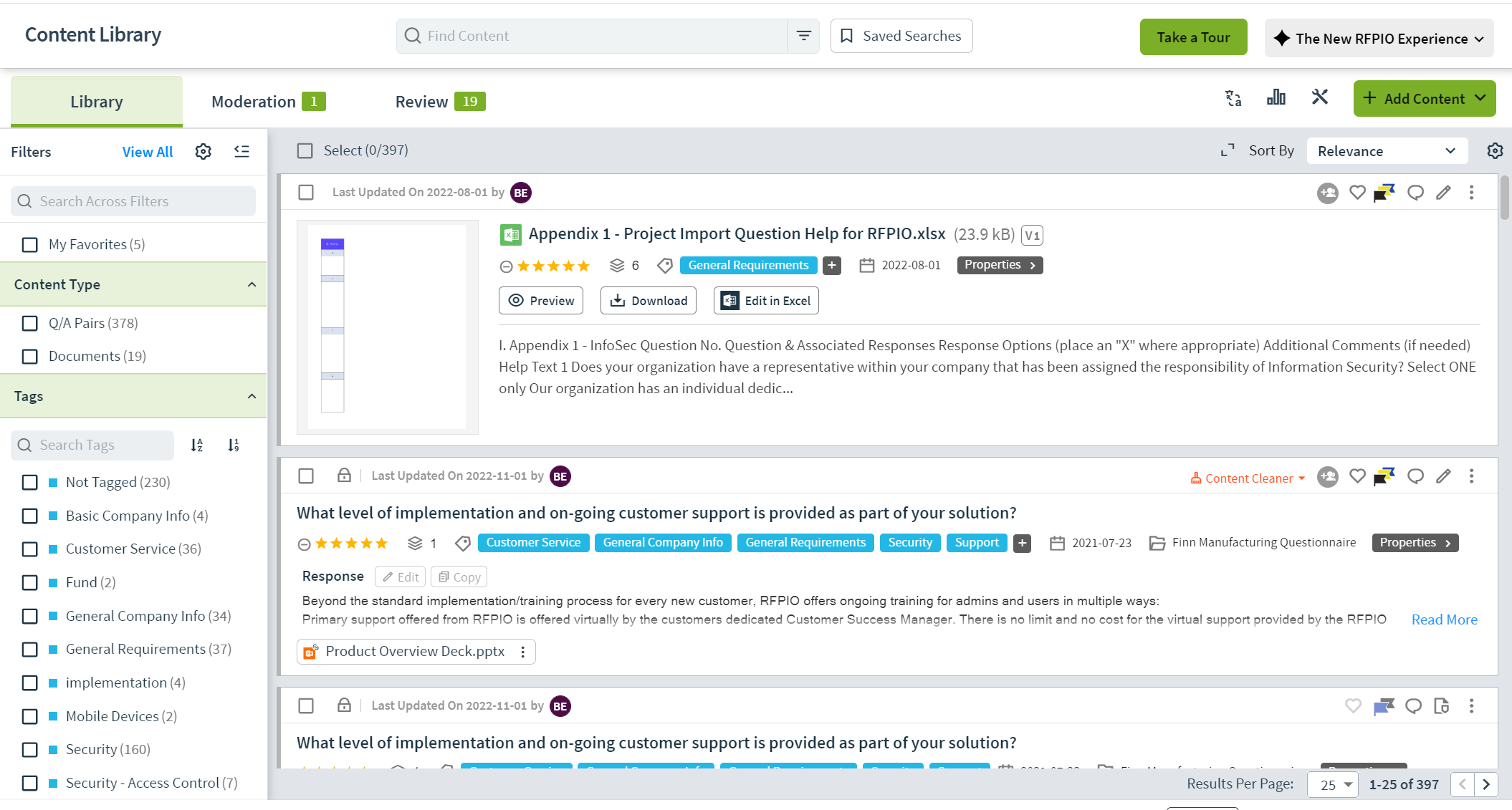1512x810 pixels.
Task: Click into the Find Content search field
Action: (592, 36)
